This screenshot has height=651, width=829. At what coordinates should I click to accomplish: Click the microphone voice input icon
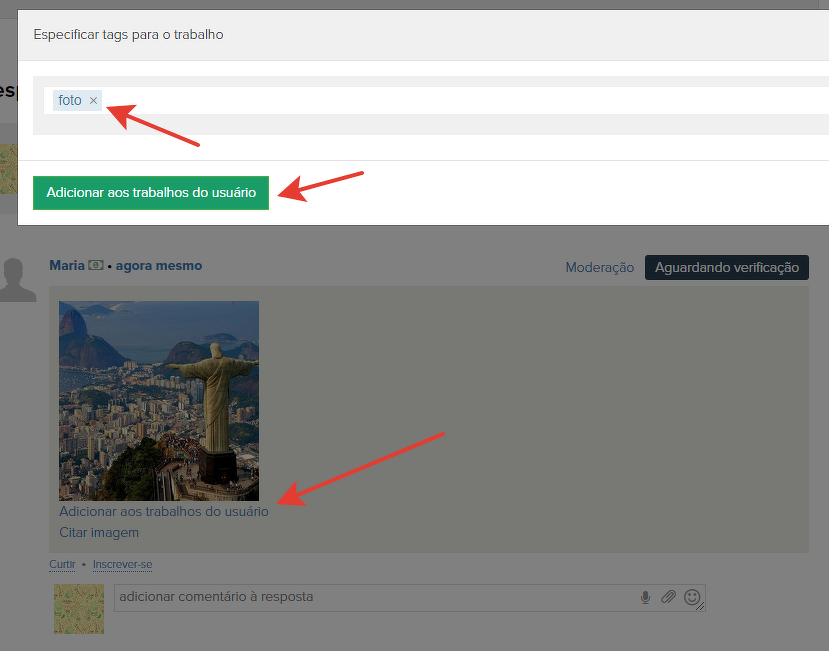pyautogui.click(x=645, y=597)
